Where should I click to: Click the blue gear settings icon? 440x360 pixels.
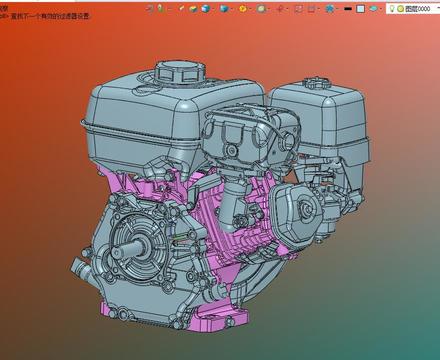[329, 9]
